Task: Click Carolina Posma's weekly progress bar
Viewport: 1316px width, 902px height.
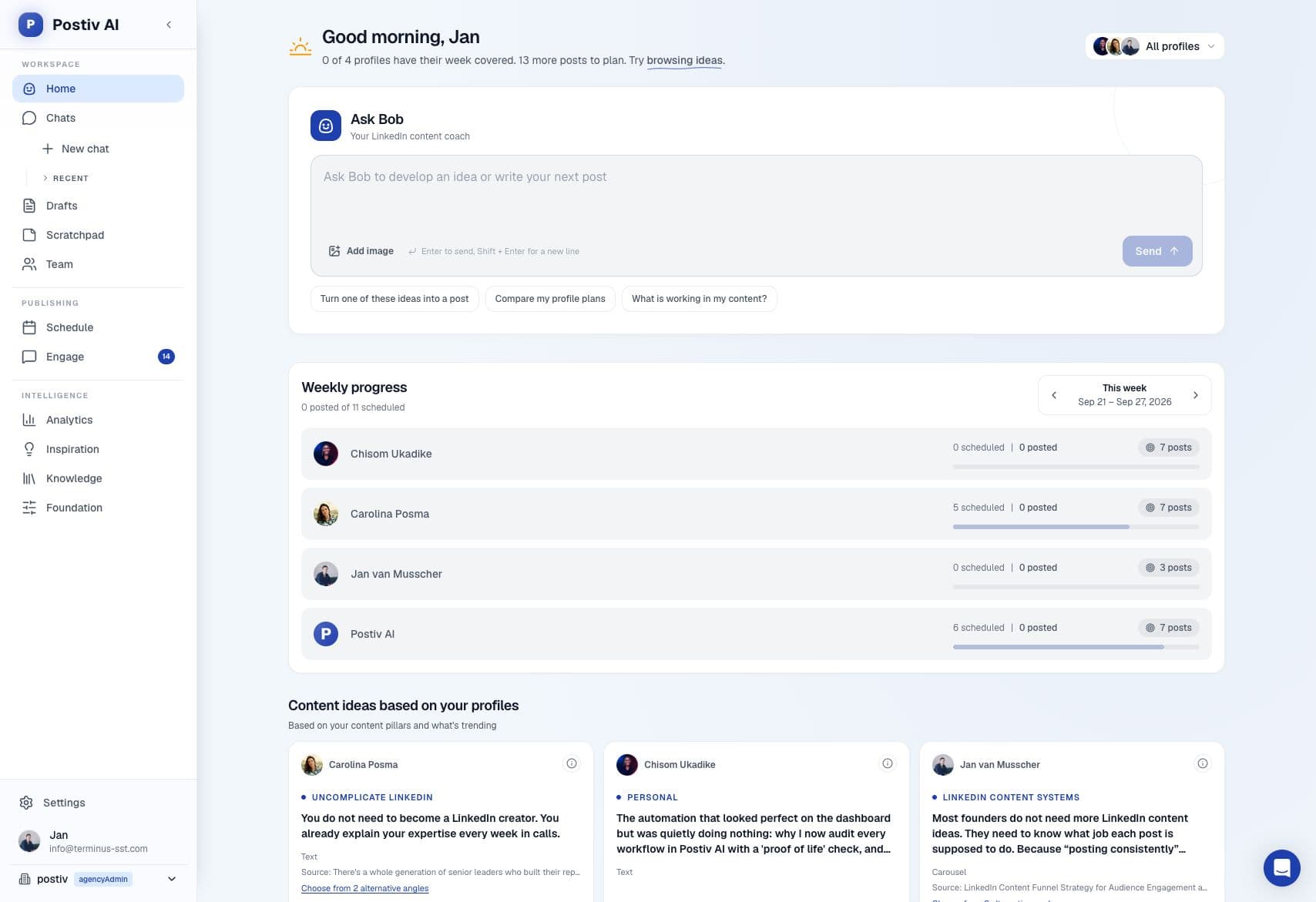Action: 1076,527
